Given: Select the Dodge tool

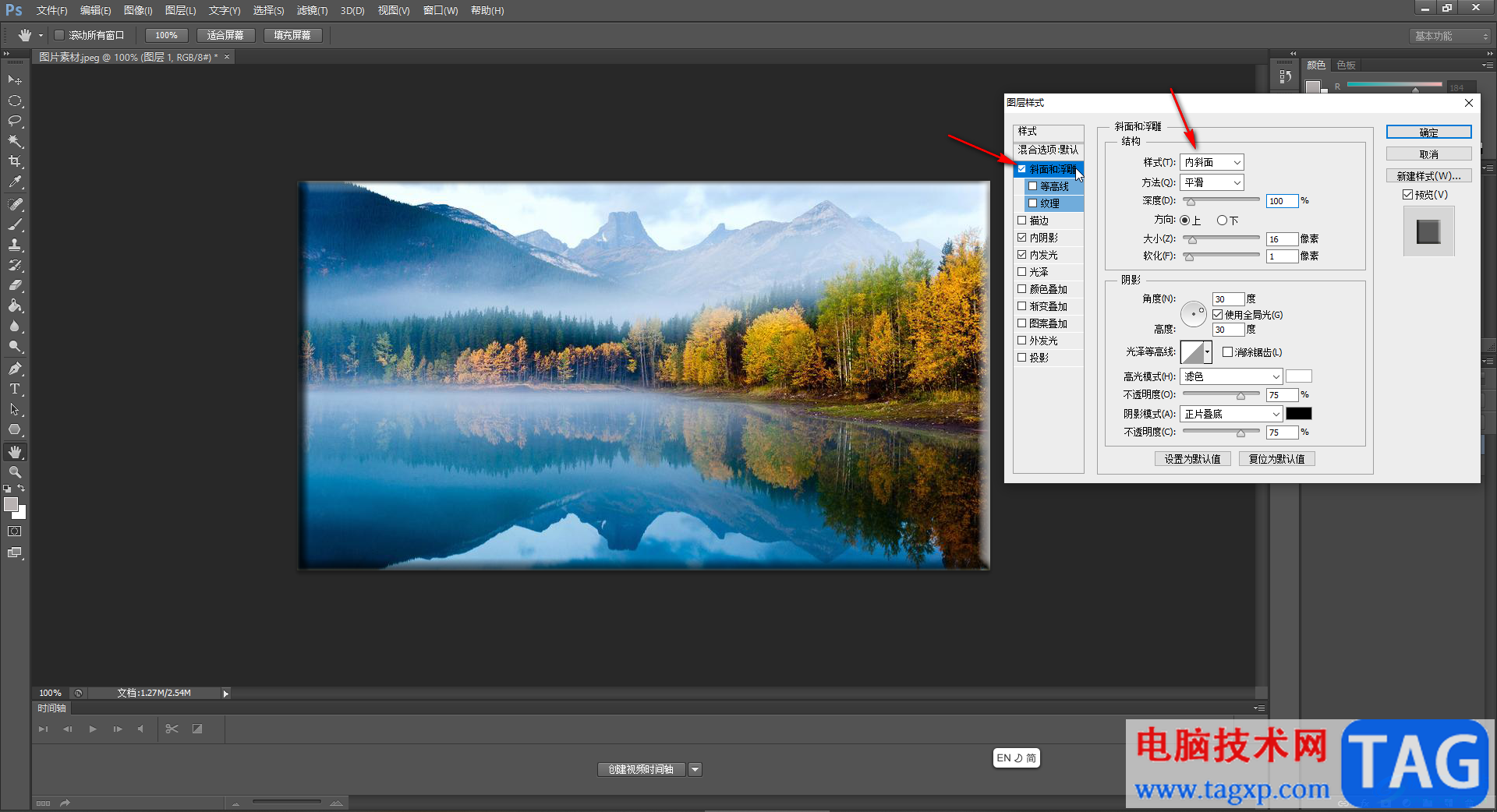Looking at the screenshot, I should tap(15, 346).
